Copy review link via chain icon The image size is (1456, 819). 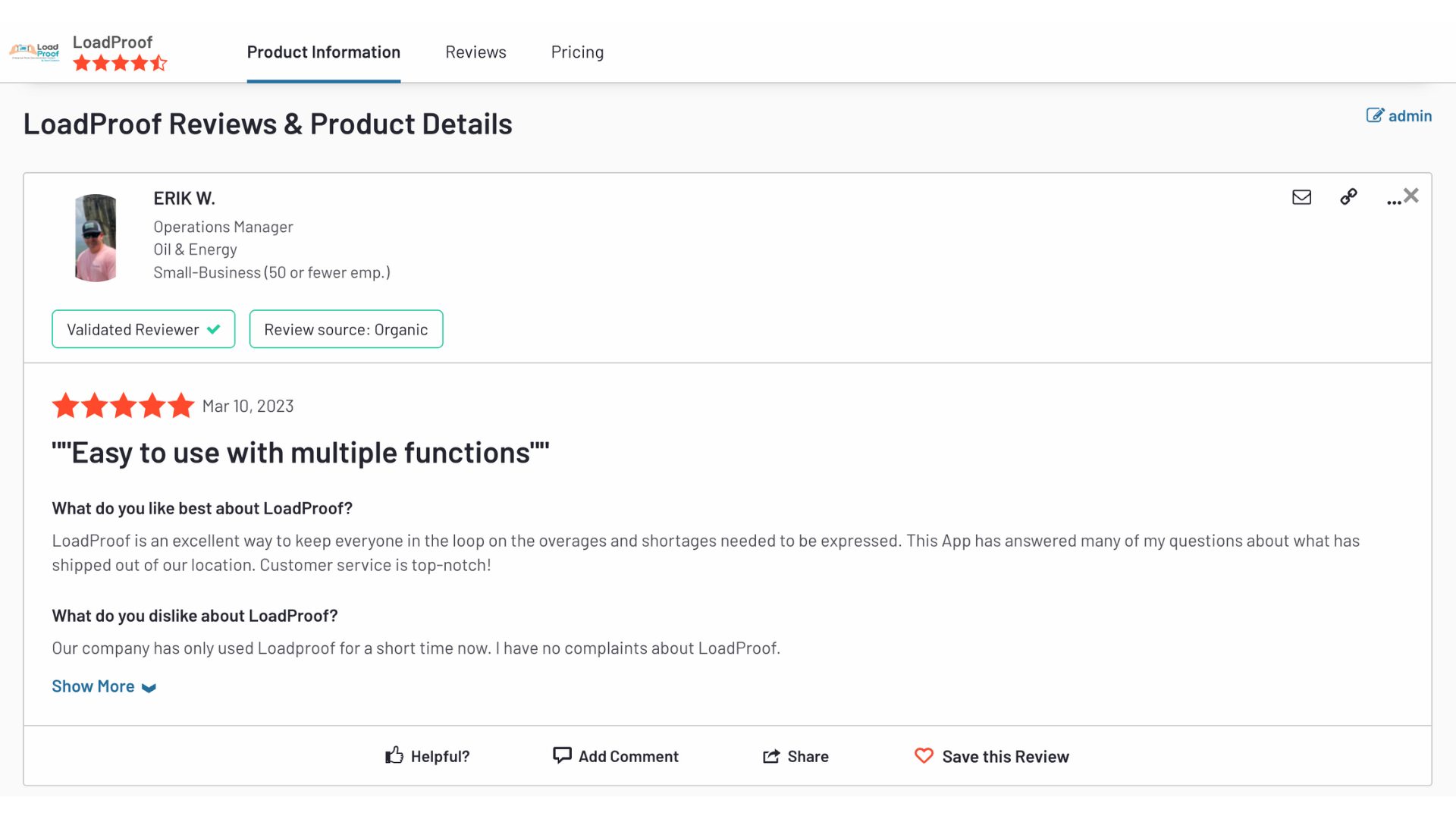[1348, 197]
